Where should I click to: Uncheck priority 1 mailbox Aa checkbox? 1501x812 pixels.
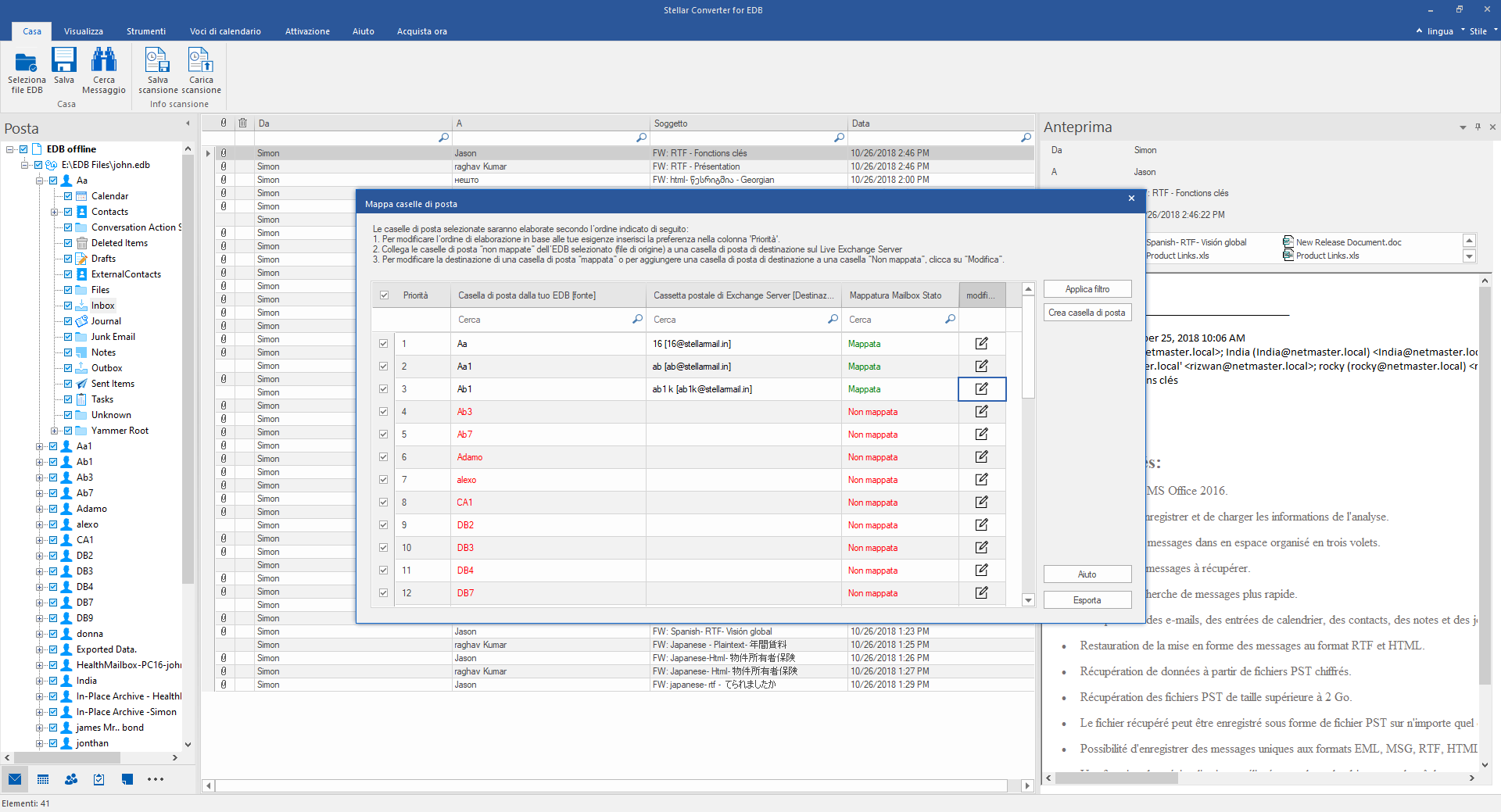click(x=384, y=344)
